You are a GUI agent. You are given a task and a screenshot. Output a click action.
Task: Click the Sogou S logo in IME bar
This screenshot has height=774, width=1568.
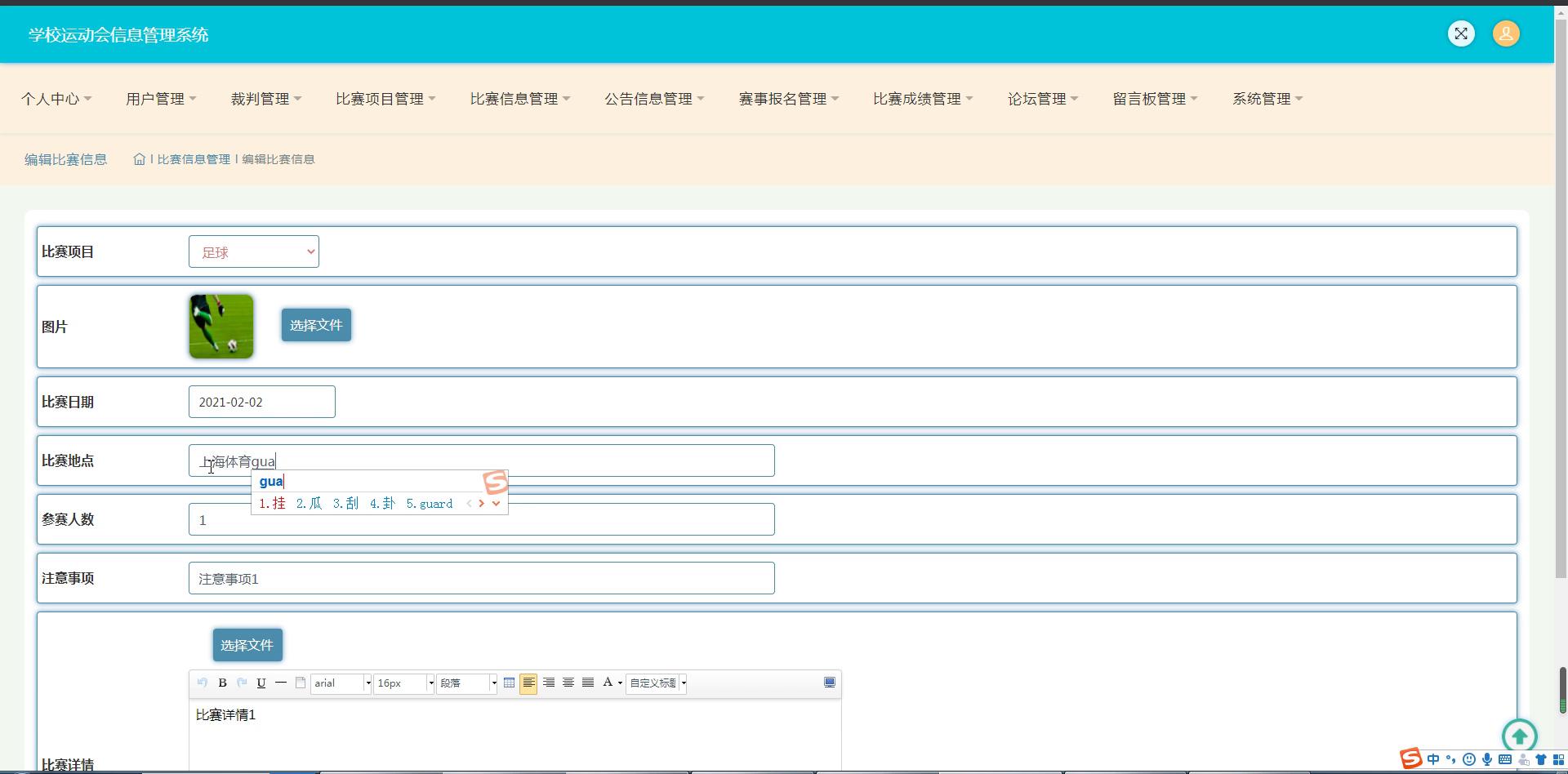point(1411,758)
